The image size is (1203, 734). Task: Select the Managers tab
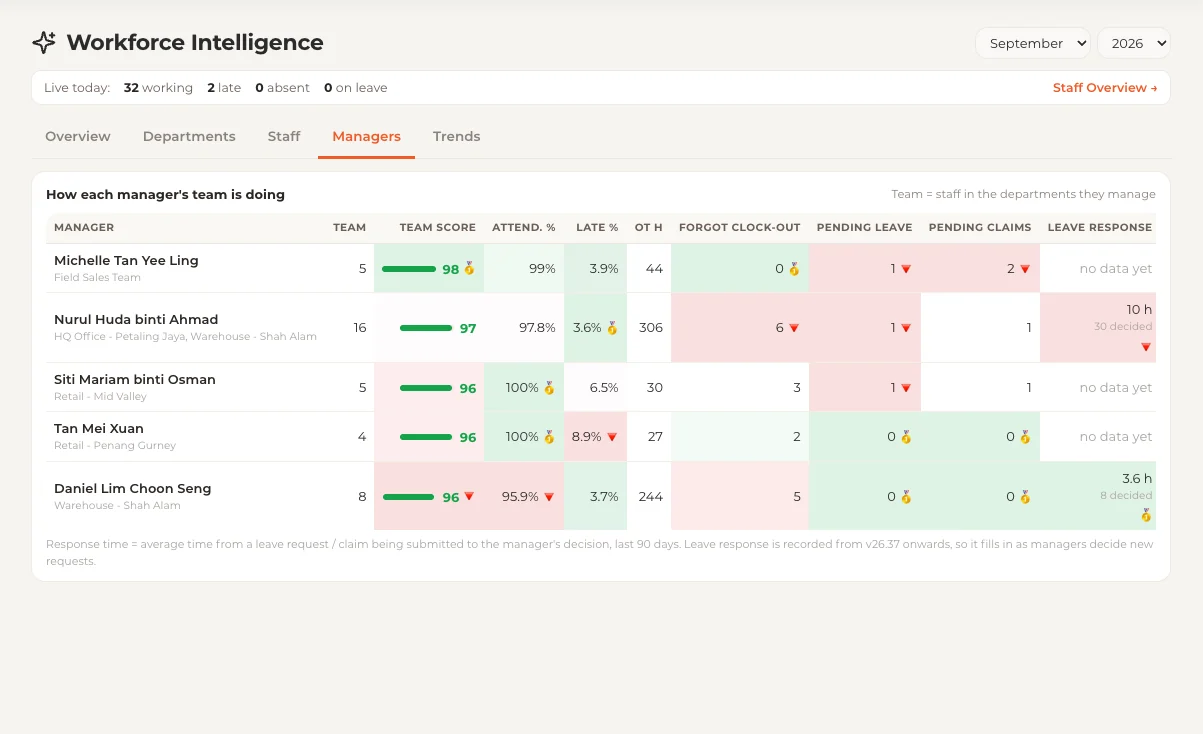click(366, 136)
